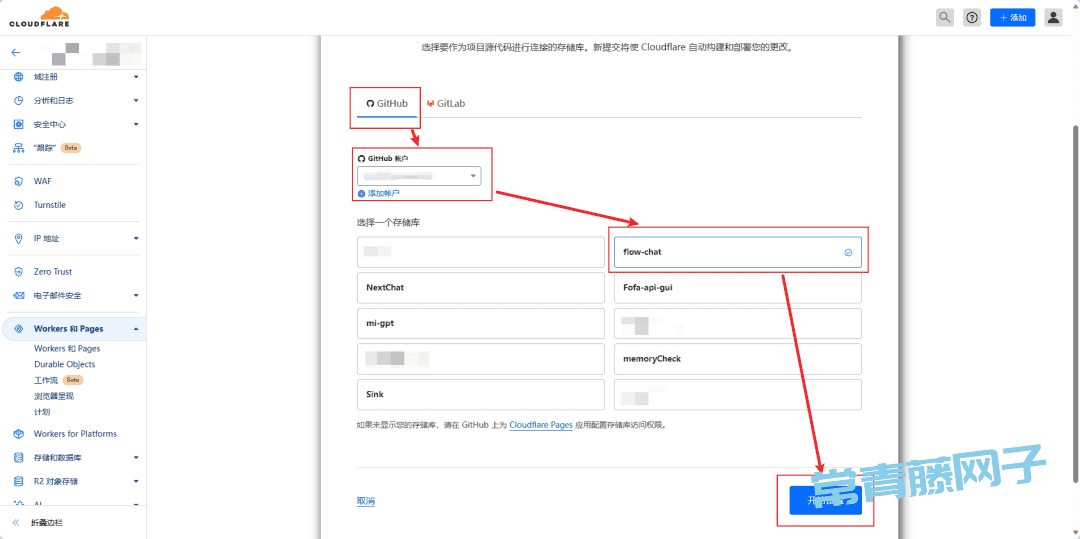Click 折叠边栏 at sidebar bottom

pyautogui.click(x=47, y=522)
